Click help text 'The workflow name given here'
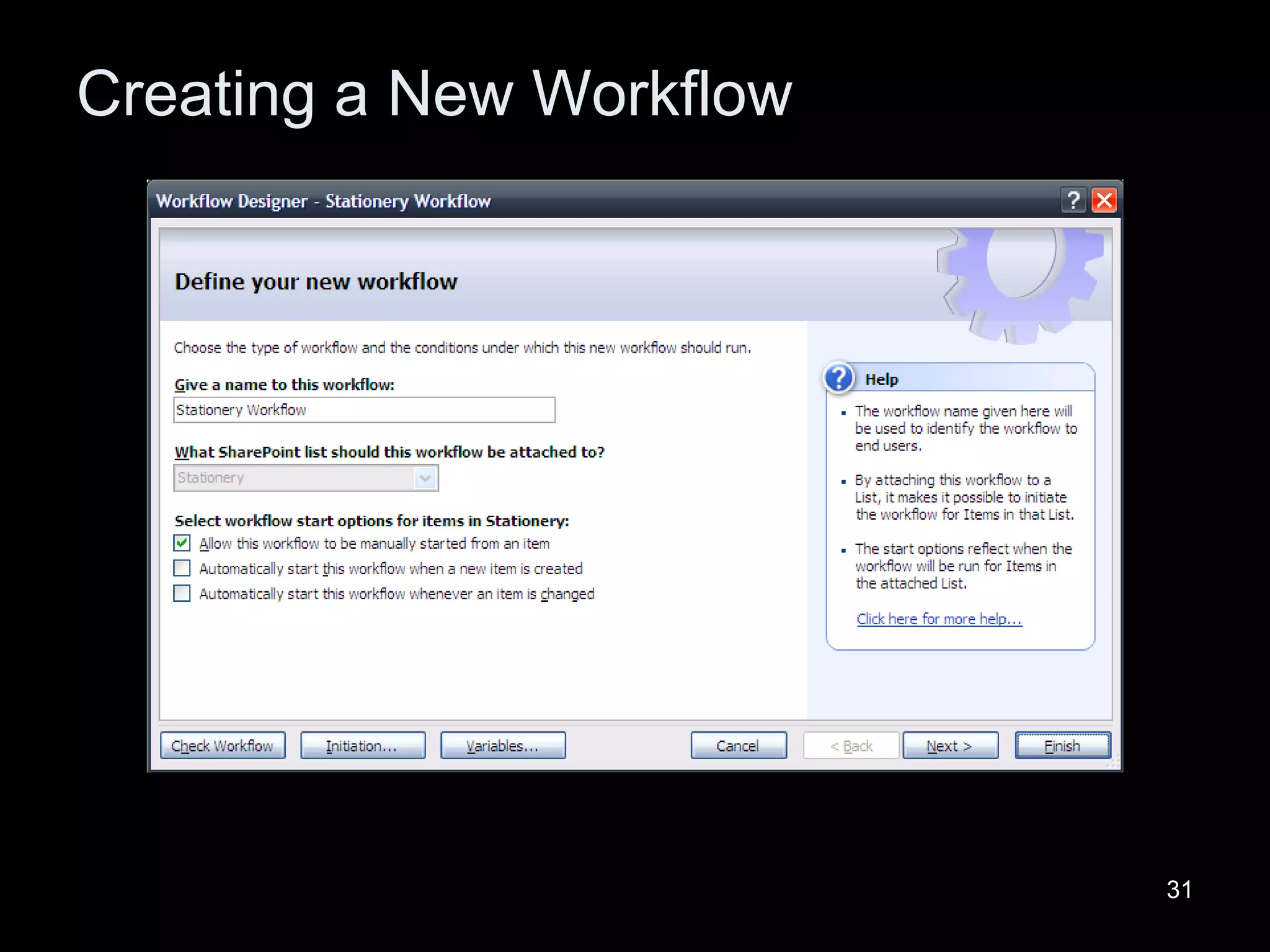The height and width of the screenshot is (952, 1270). tap(966, 428)
